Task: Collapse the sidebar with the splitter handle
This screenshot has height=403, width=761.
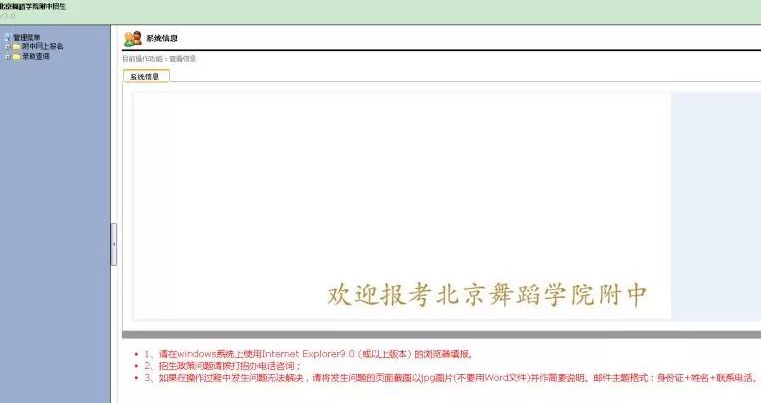Action: (x=114, y=244)
